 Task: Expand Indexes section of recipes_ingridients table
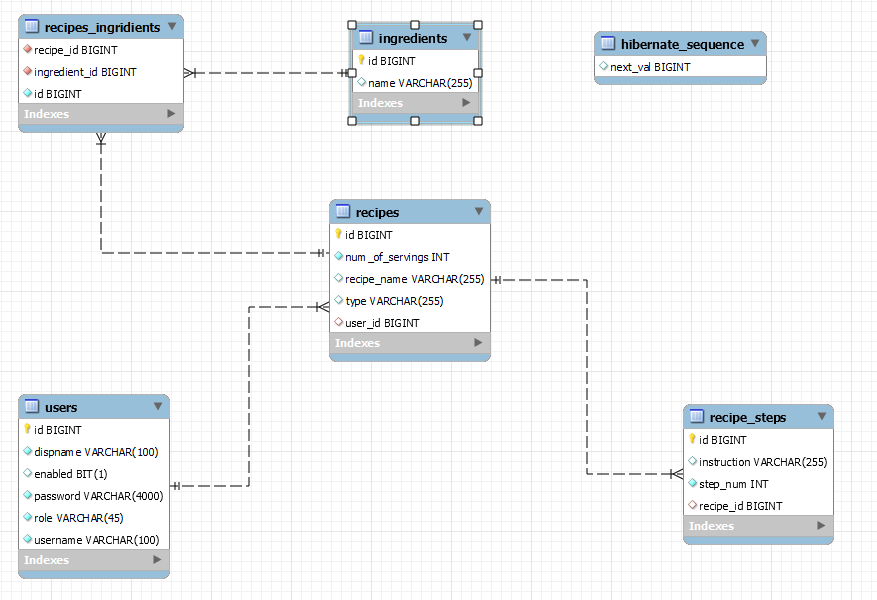[171, 114]
